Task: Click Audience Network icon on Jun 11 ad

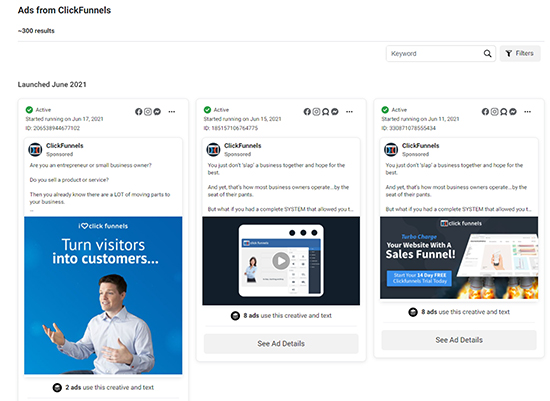Action: pyautogui.click(x=504, y=112)
